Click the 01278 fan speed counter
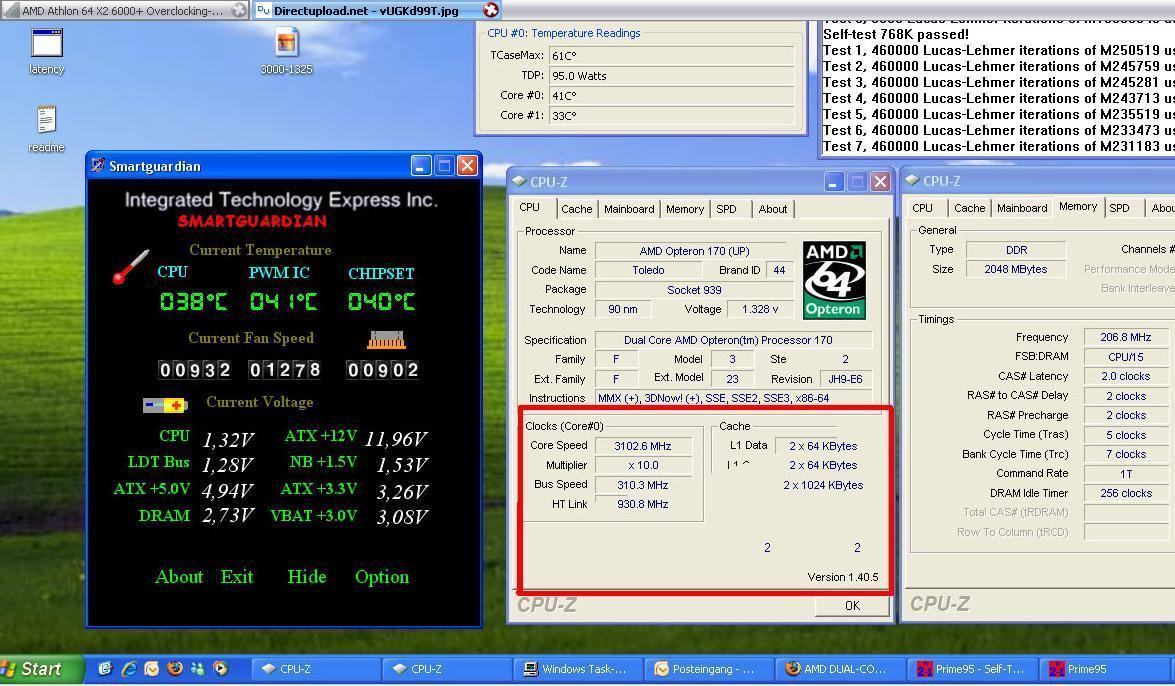1175x686 pixels. pyautogui.click(x=285, y=370)
